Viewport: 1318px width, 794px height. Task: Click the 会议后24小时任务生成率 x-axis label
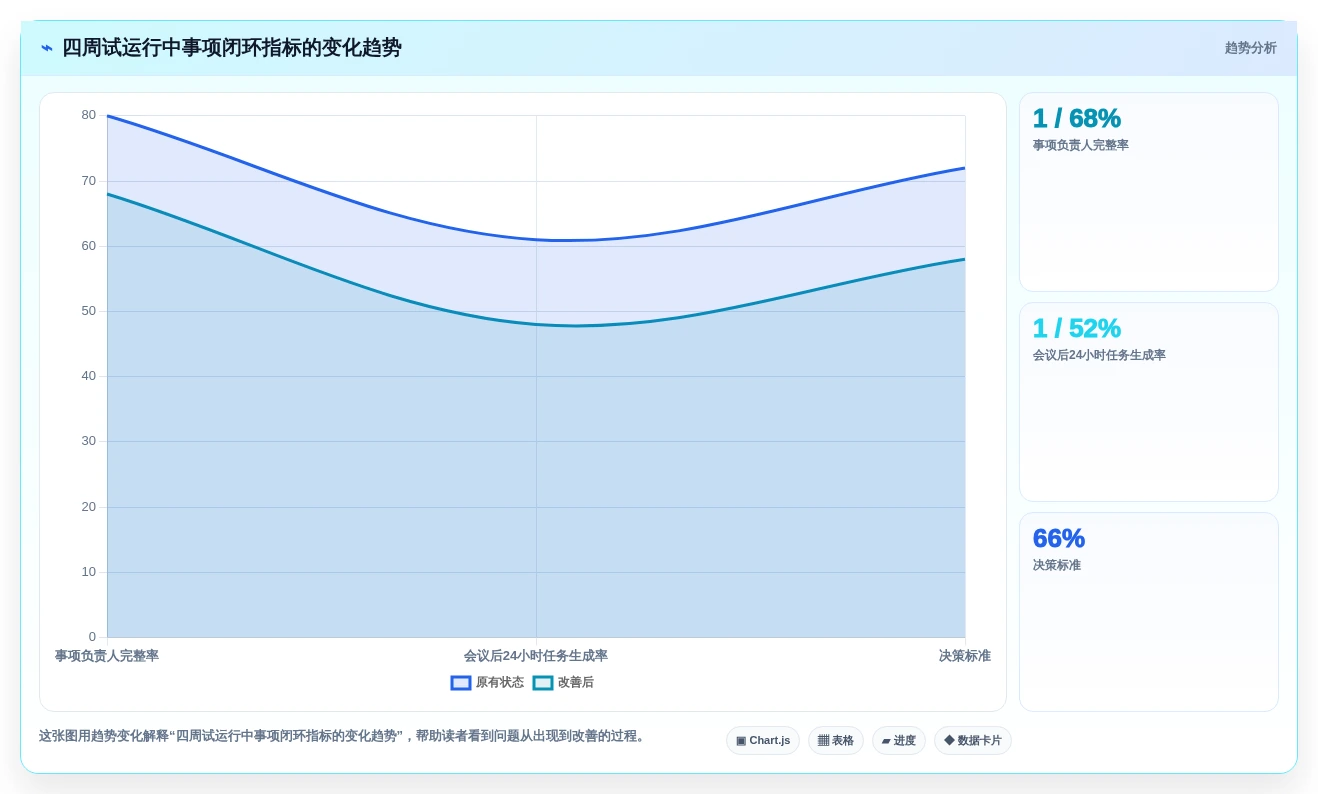tap(536, 656)
